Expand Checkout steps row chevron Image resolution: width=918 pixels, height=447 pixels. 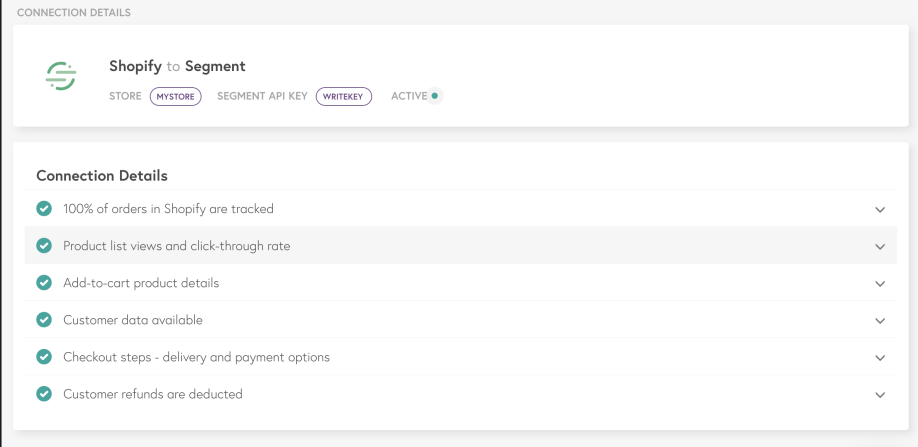(880, 357)
